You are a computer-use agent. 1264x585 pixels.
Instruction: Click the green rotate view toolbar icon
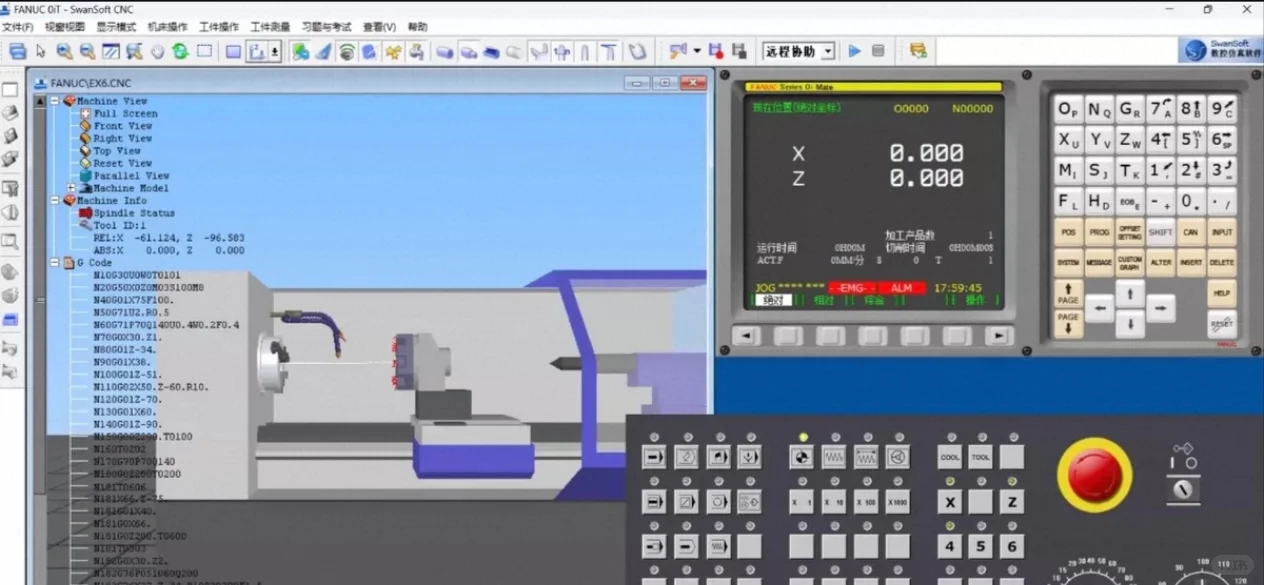(180, 51)
